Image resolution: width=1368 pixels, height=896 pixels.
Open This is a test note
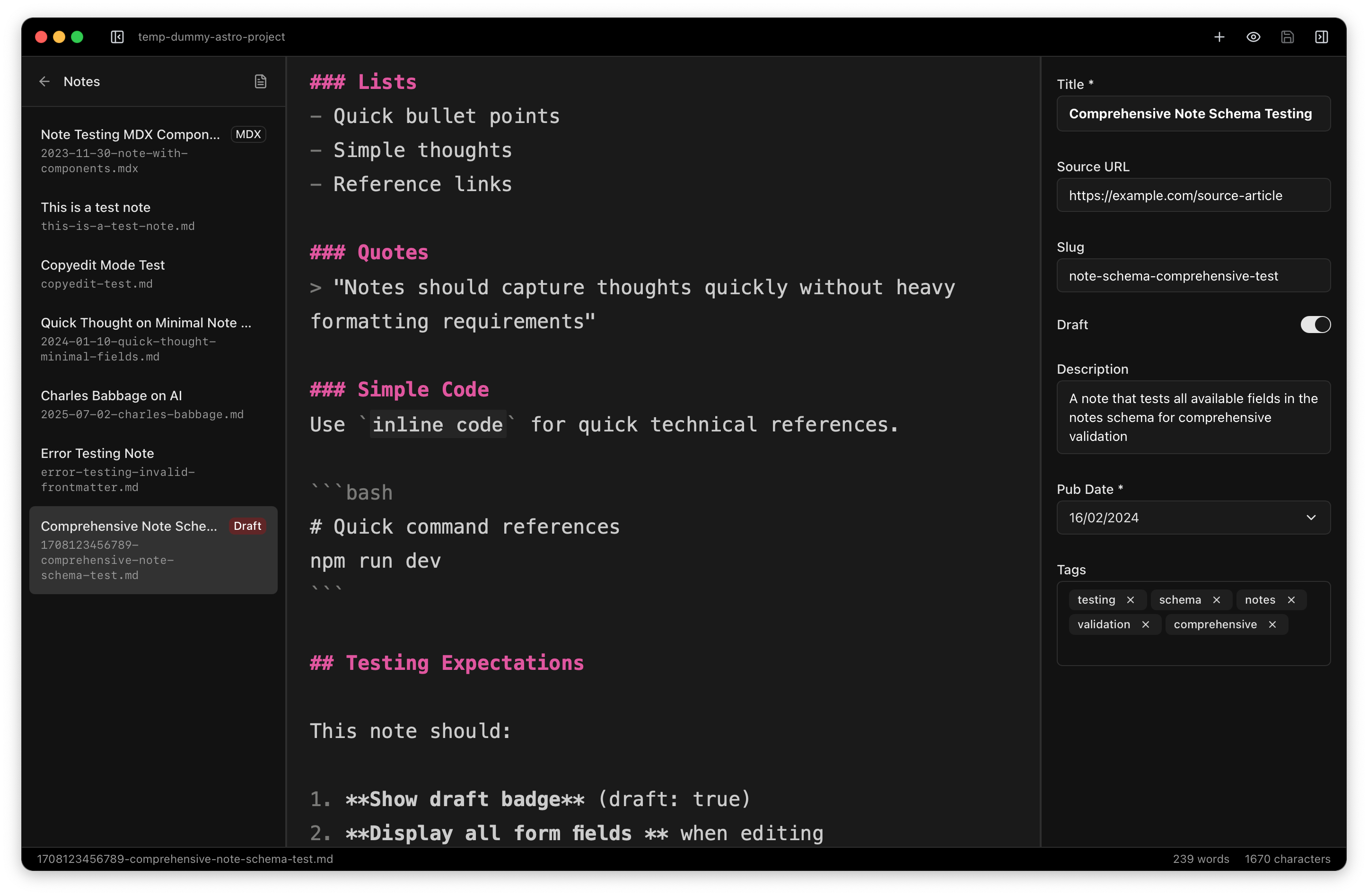click(153, 216)
